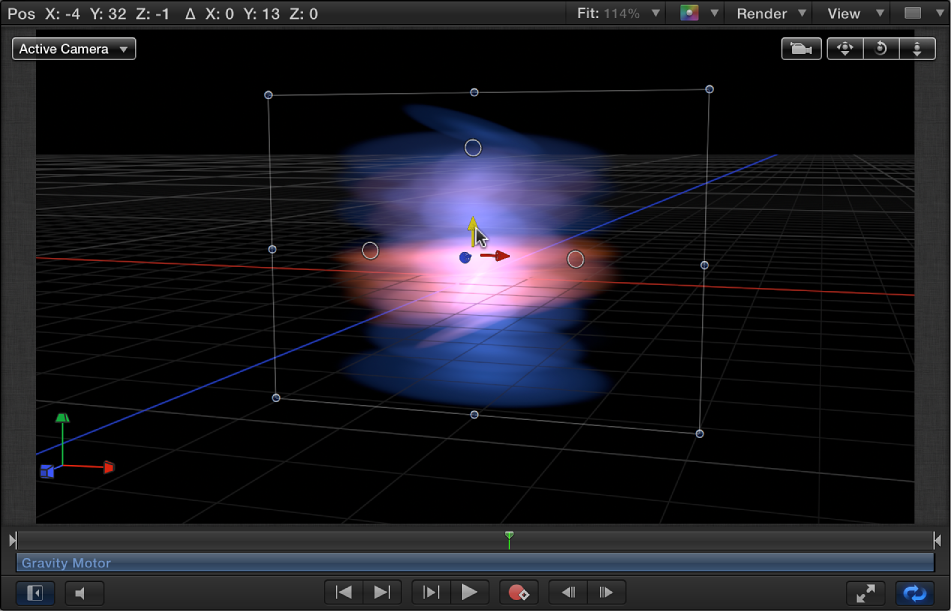The height and width of the screenshot is (612, 952).
Task: Jump to the previous frame
Action: [568, 592]
